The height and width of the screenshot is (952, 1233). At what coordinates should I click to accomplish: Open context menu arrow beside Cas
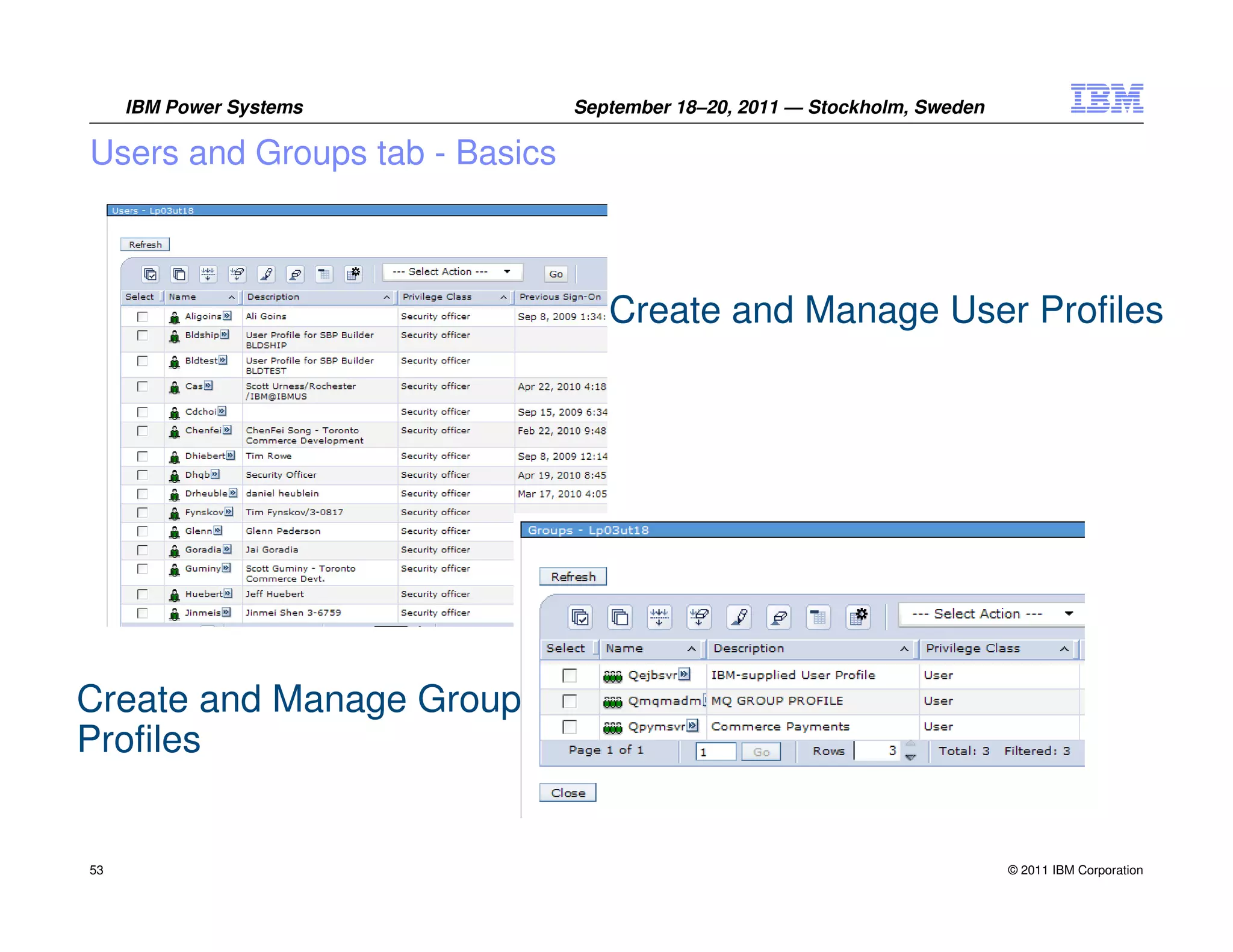[x=208, y=386]
